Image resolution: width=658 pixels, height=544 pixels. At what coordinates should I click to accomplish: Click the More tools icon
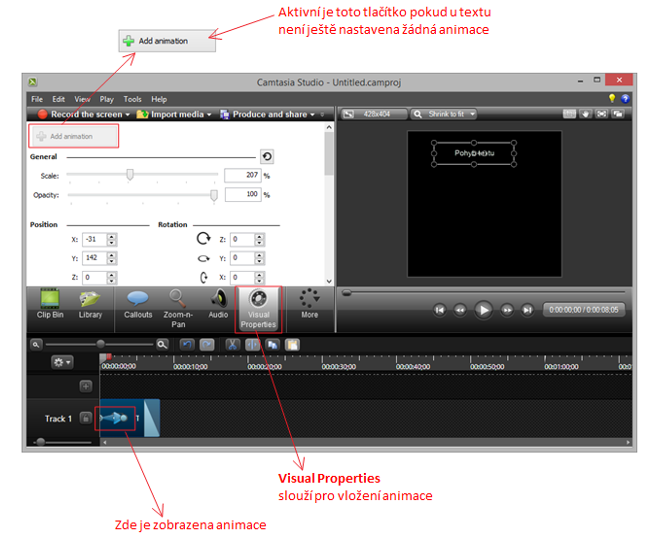[x=309, y=304]
